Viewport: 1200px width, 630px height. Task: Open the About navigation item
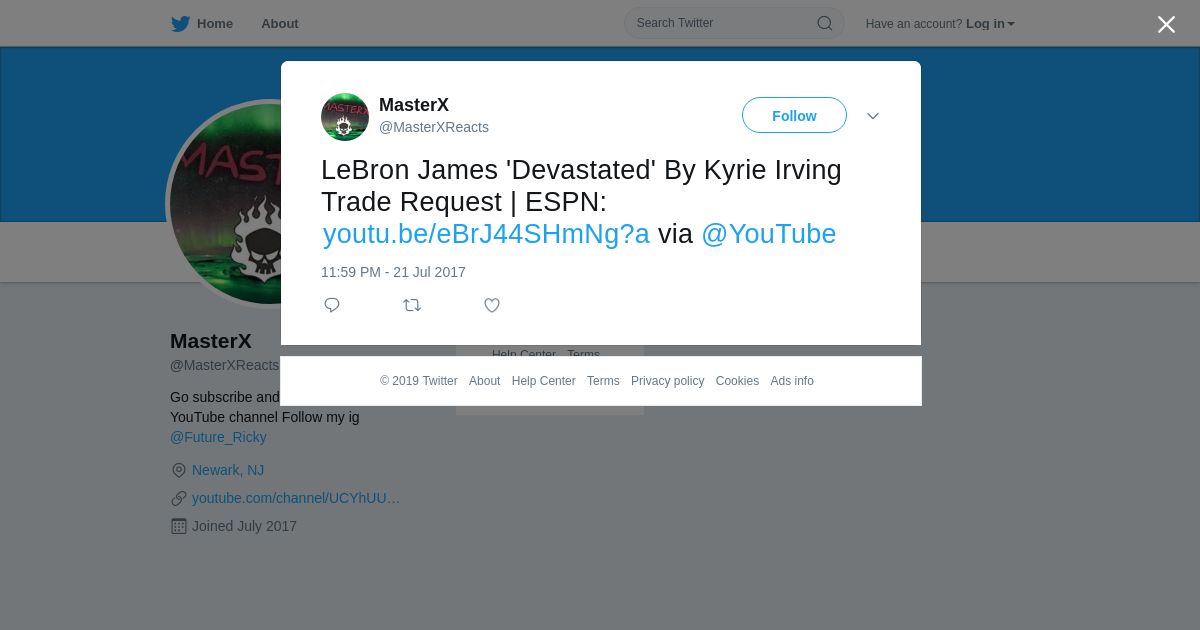tap(280, 24)
